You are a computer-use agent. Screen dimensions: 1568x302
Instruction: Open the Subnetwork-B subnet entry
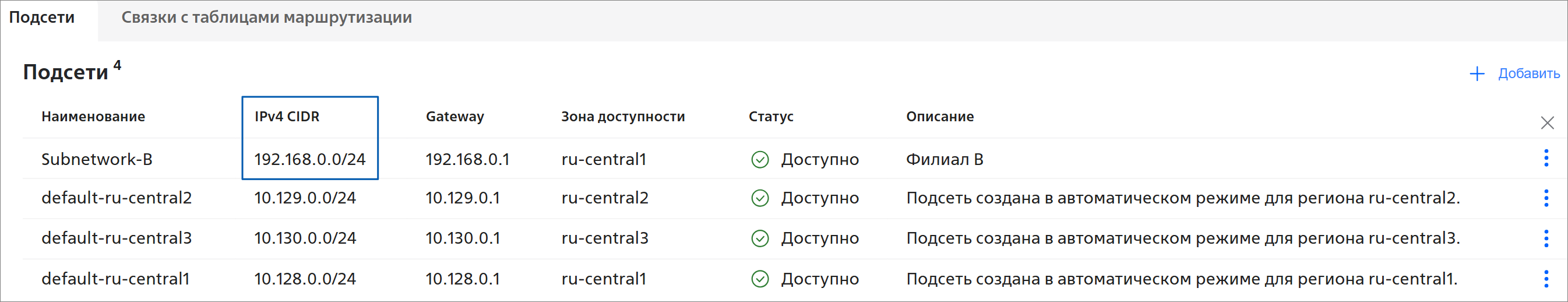click(x=97, y=160)
